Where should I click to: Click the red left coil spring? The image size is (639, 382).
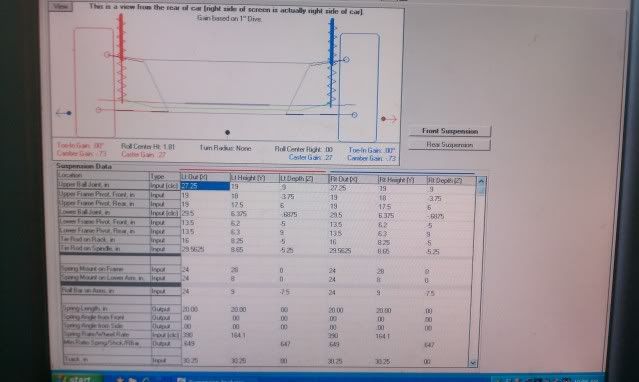[121, 59]
